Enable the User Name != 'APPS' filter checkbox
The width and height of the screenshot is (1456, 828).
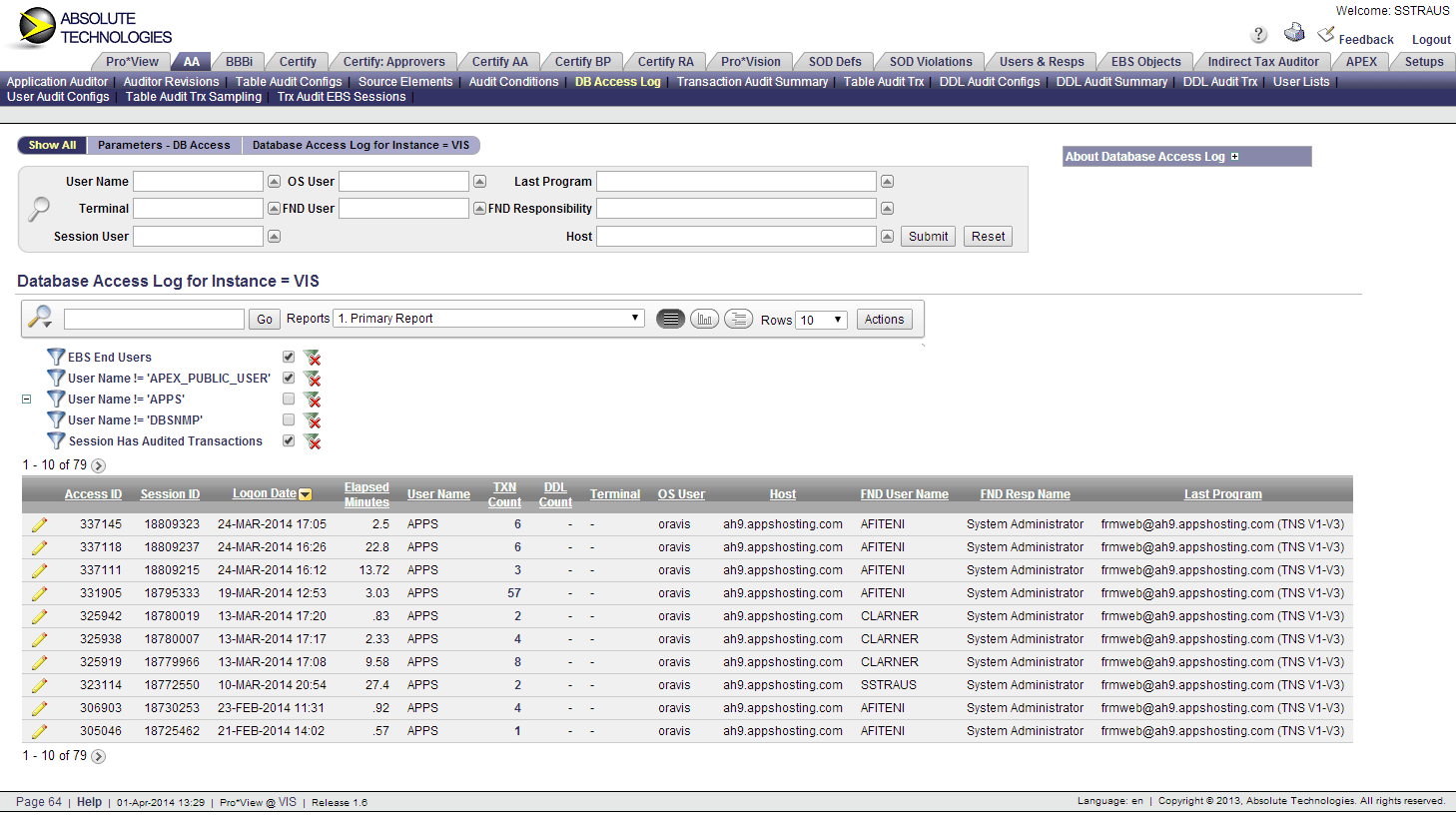288,399
